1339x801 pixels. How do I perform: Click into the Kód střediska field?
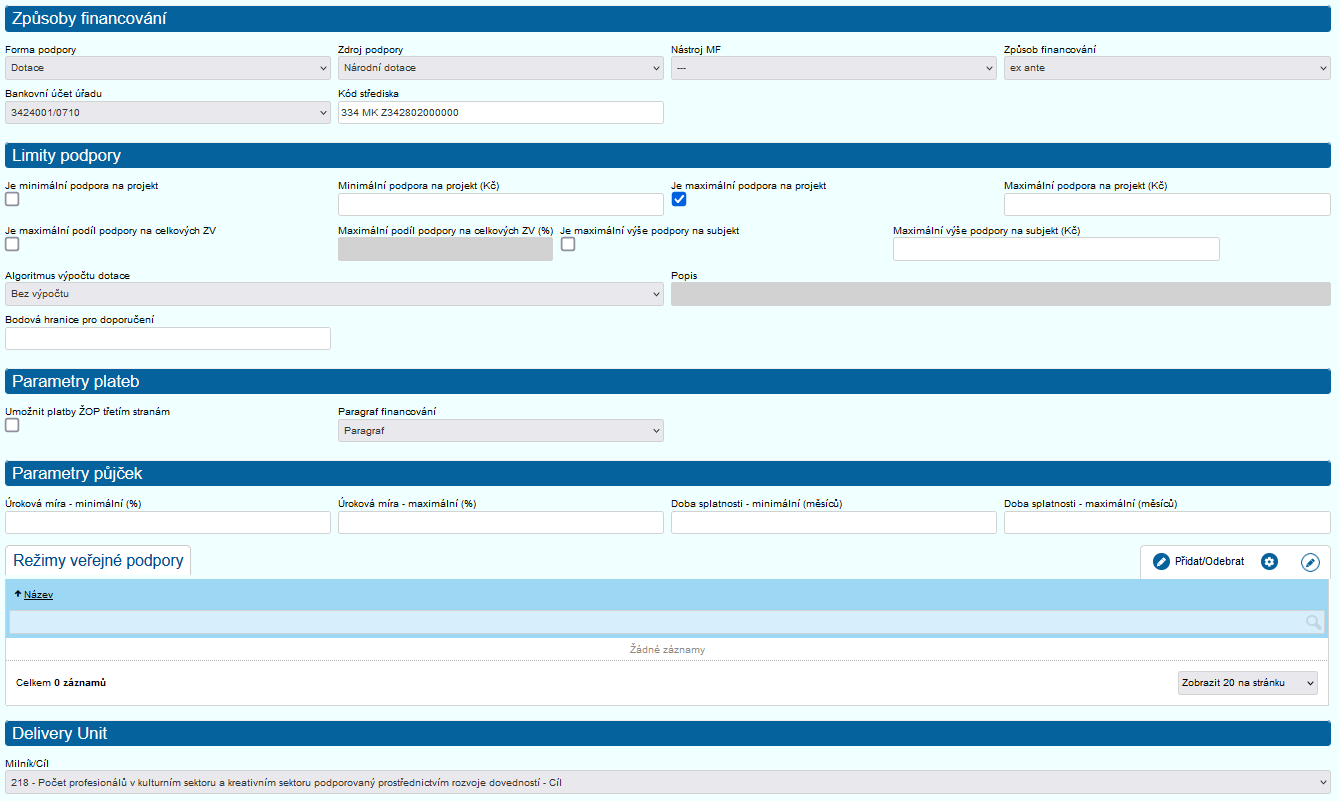coord(500,113)
